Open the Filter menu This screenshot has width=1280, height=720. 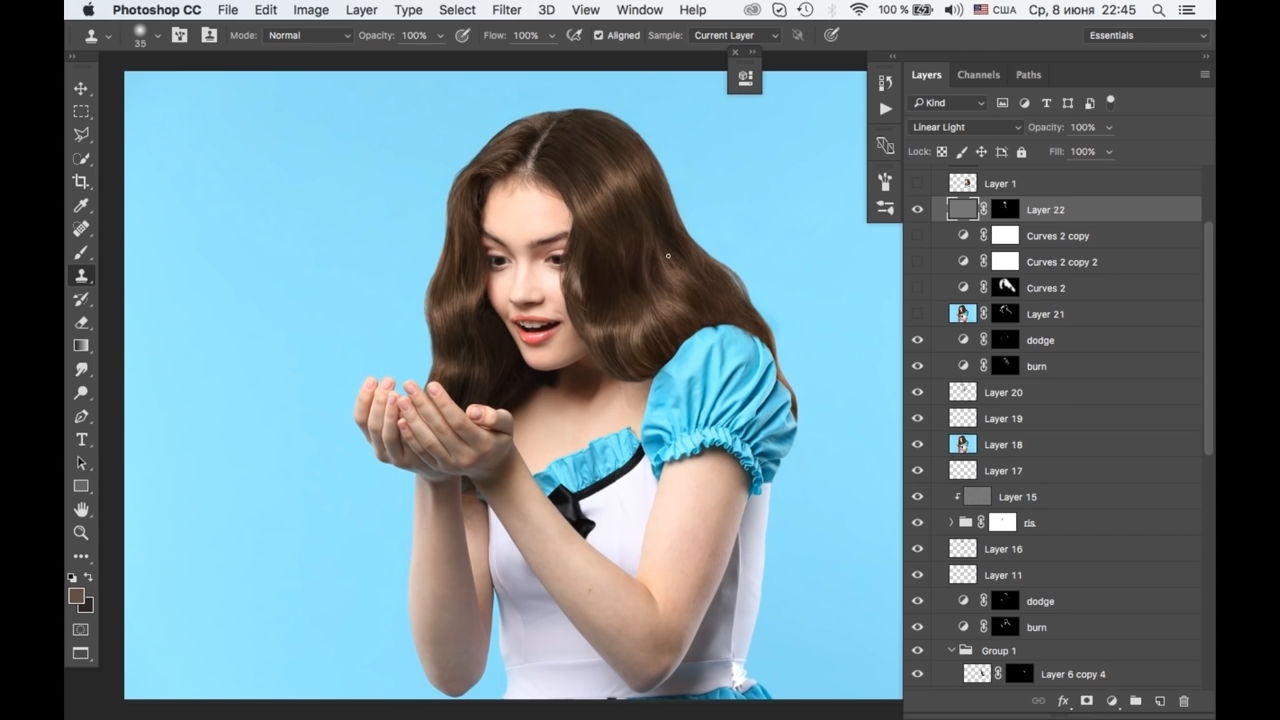point(507,10)
